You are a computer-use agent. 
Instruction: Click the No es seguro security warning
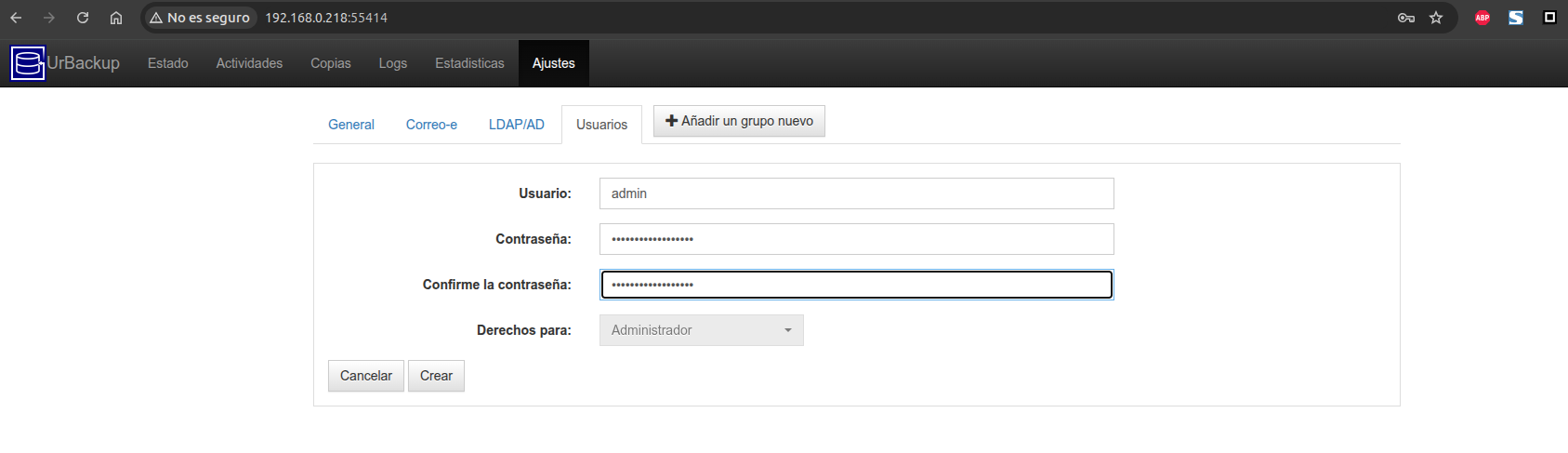200,18
